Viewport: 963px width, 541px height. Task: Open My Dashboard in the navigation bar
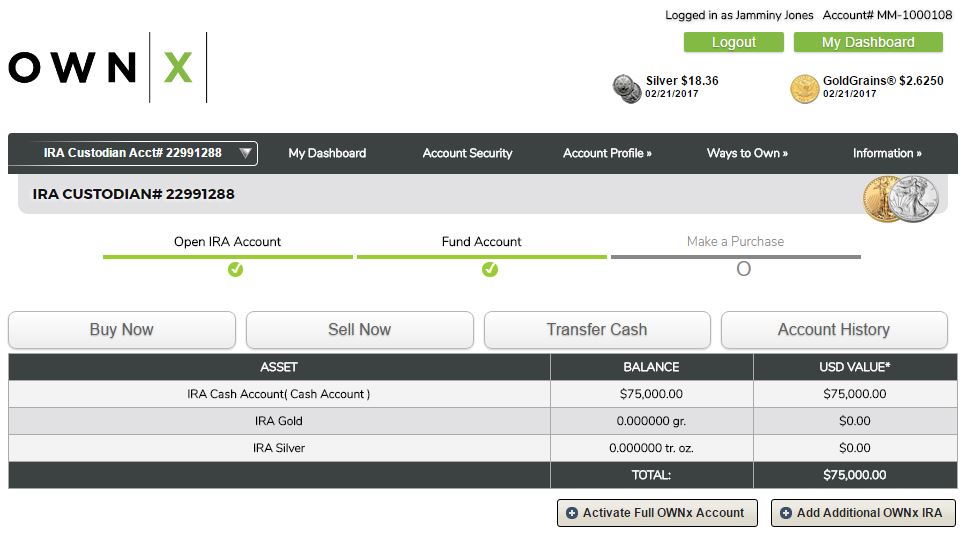[x=327, y=154]
